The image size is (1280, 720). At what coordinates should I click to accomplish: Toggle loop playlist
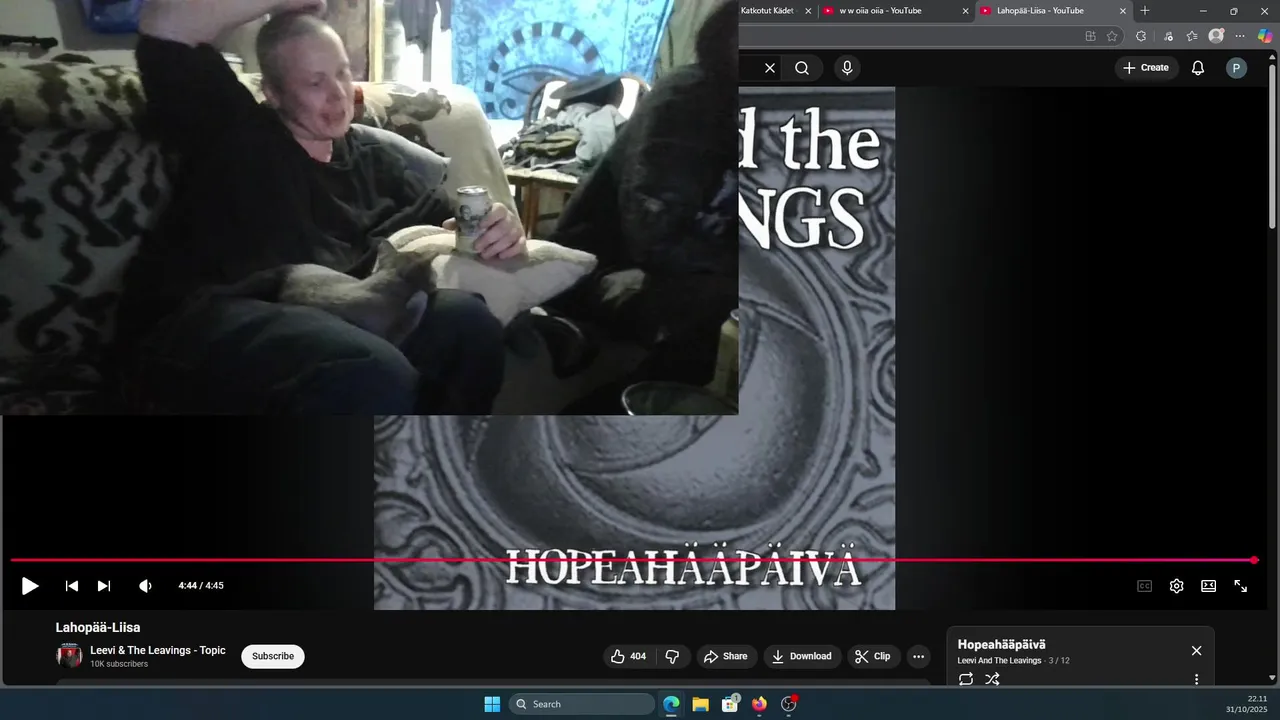(x=966, y=679)
